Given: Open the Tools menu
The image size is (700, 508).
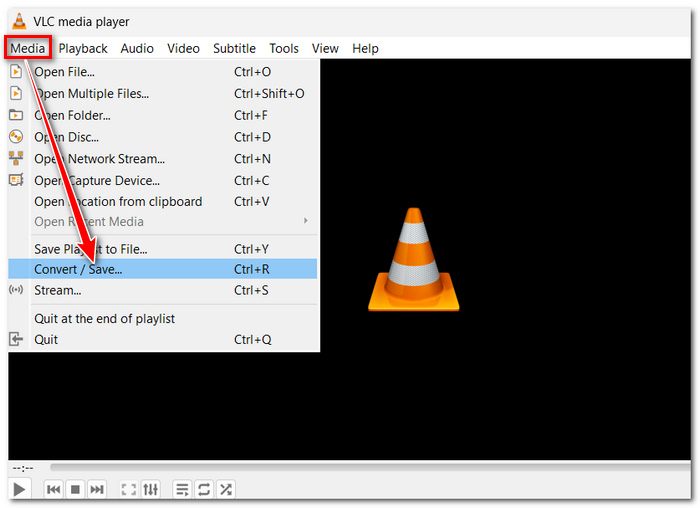Looking at the screenshot, I should tap(284, 48).
